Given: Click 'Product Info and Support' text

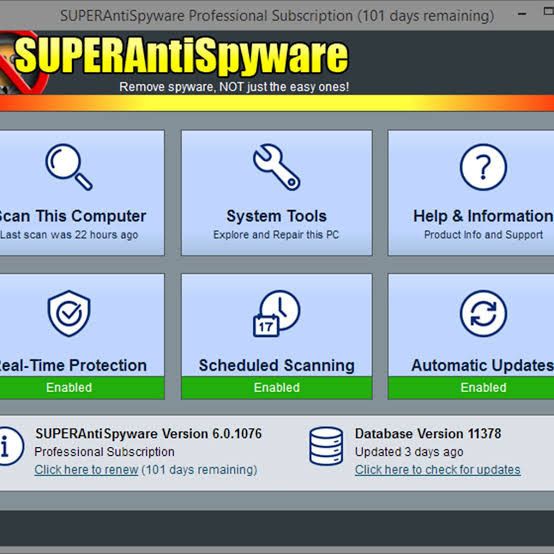Looking at the screenshot, I should point(483,235).
